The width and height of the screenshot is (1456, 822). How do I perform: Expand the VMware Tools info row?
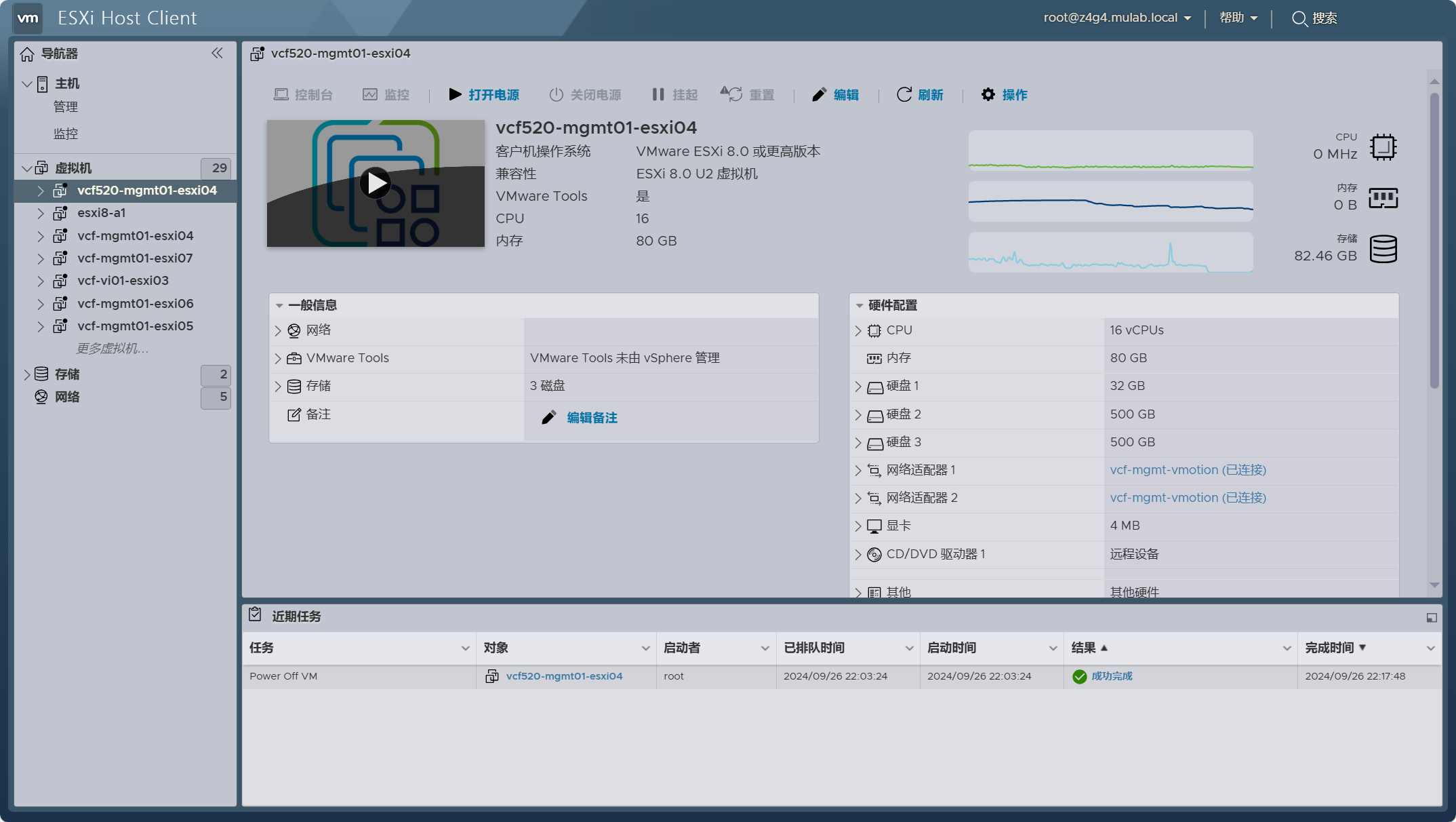click(278, 358)
